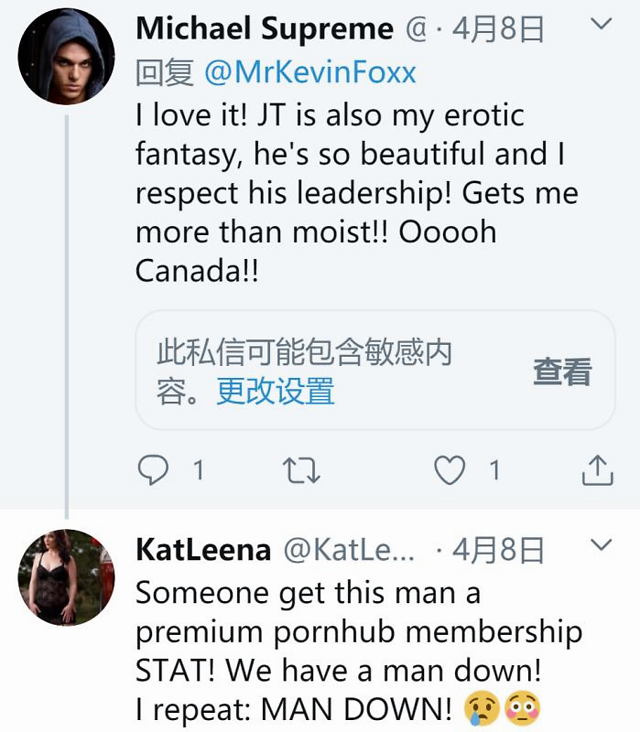Screen dimensions: 640x732
Task: Click the 查看 button to view sensitive content
Action: (562, 371)
